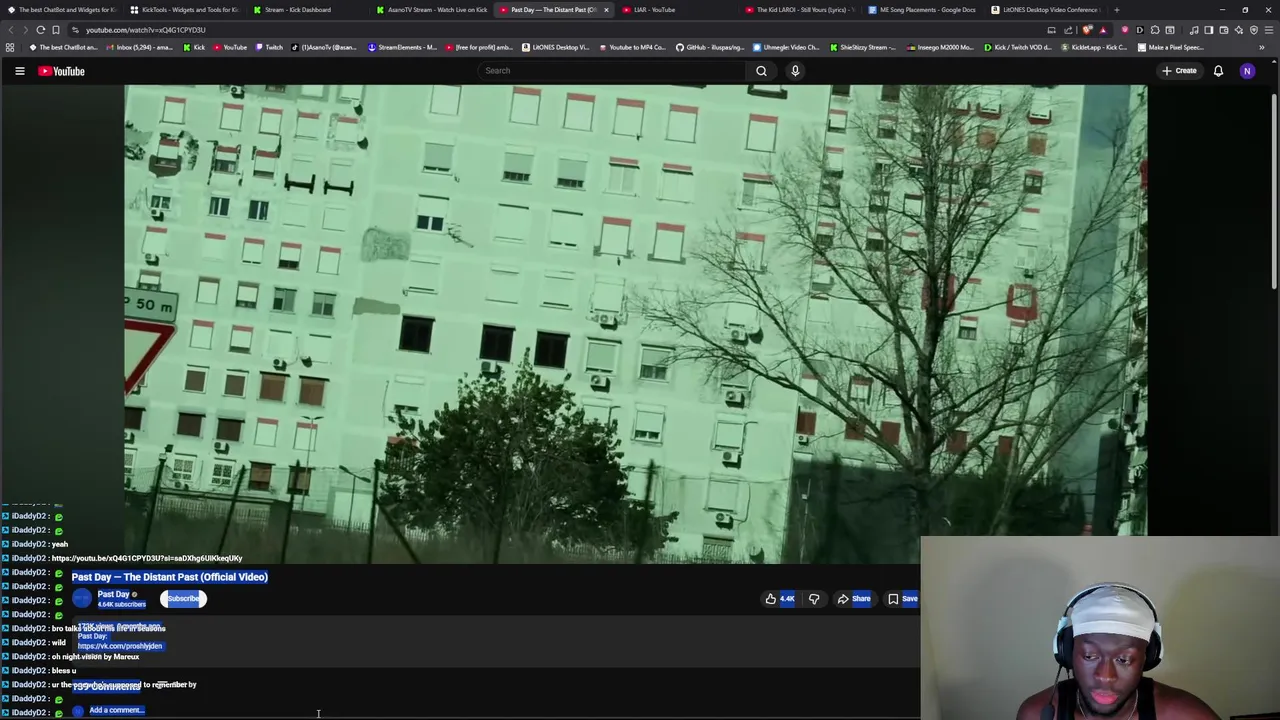This screenshot has width=1280, height=720.
Task: Open Past Day channel name link
Action: tap(113, 594)
